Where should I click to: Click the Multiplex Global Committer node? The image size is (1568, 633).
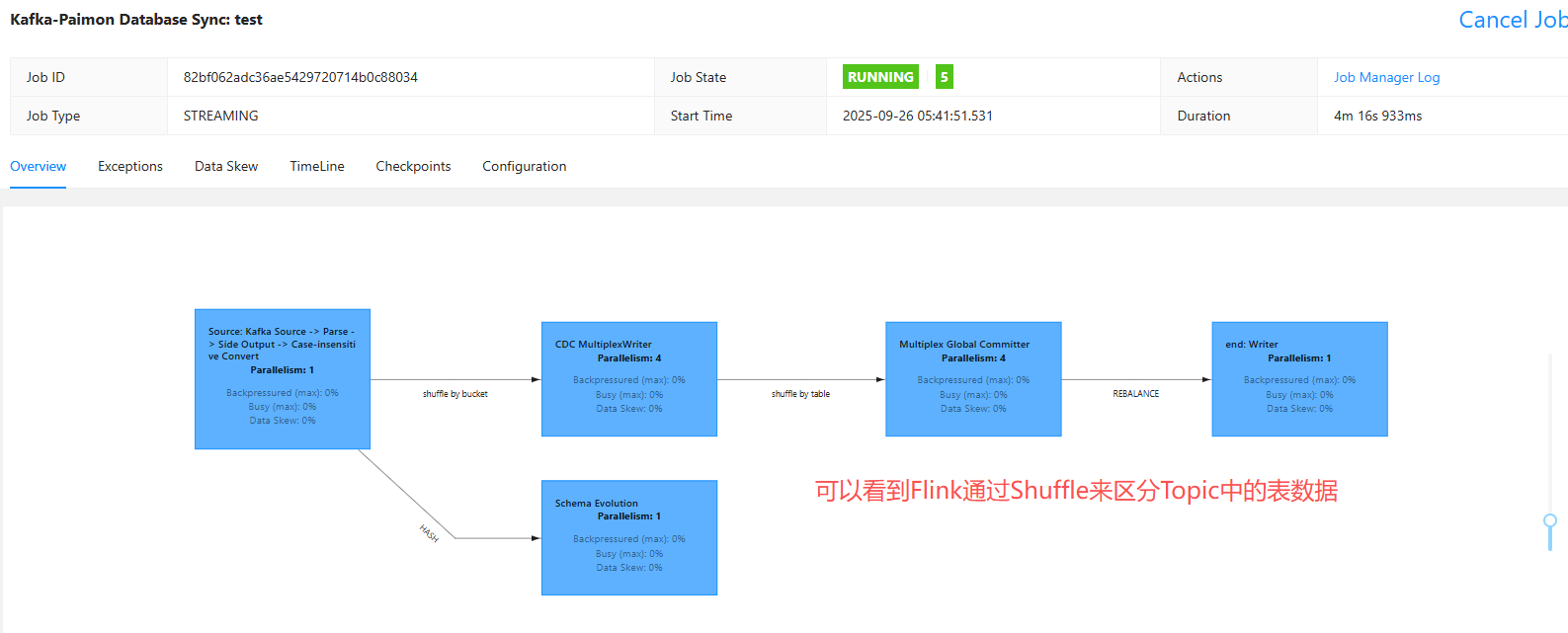click(973, 379)
